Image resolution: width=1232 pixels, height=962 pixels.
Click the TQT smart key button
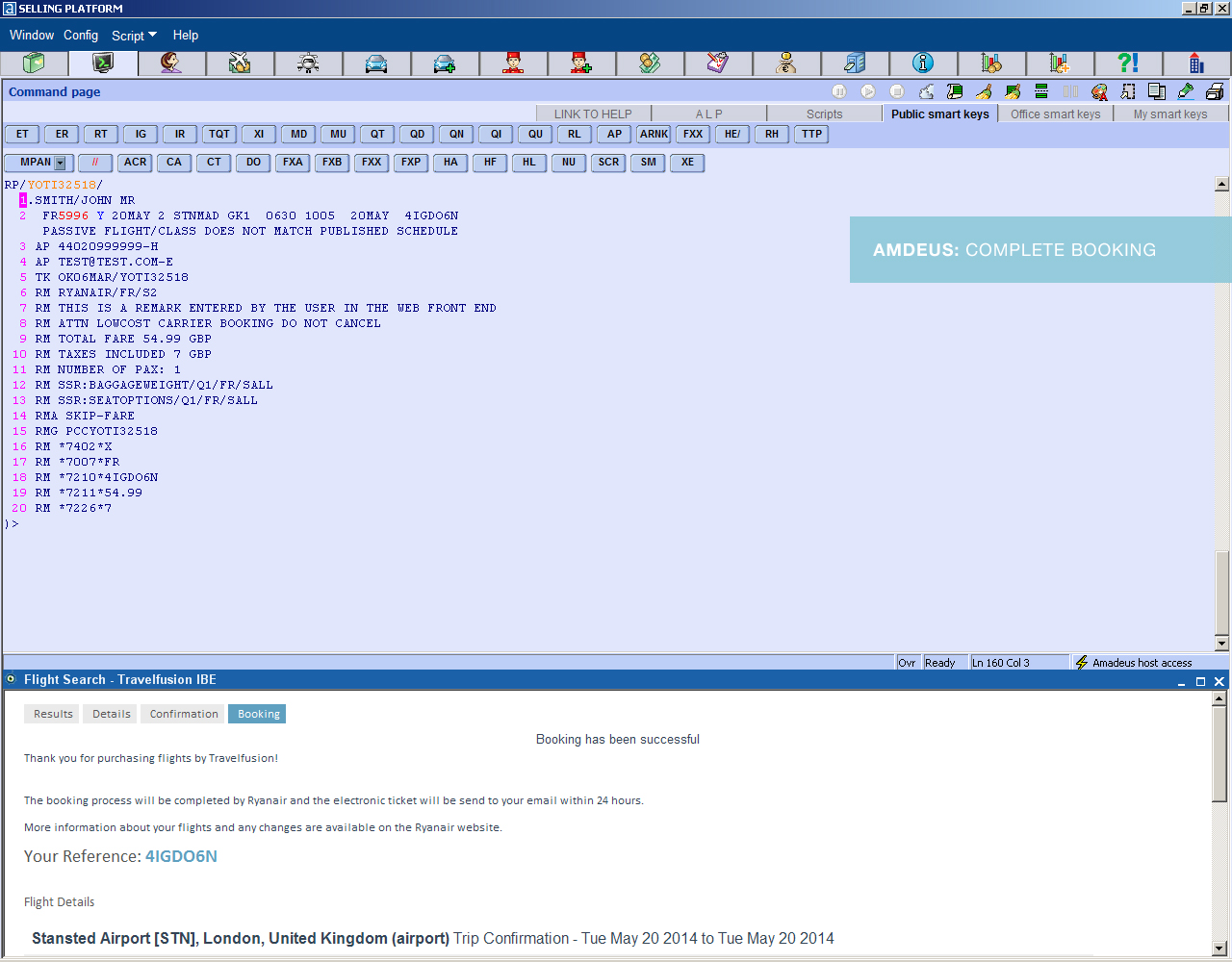(219, 135)
